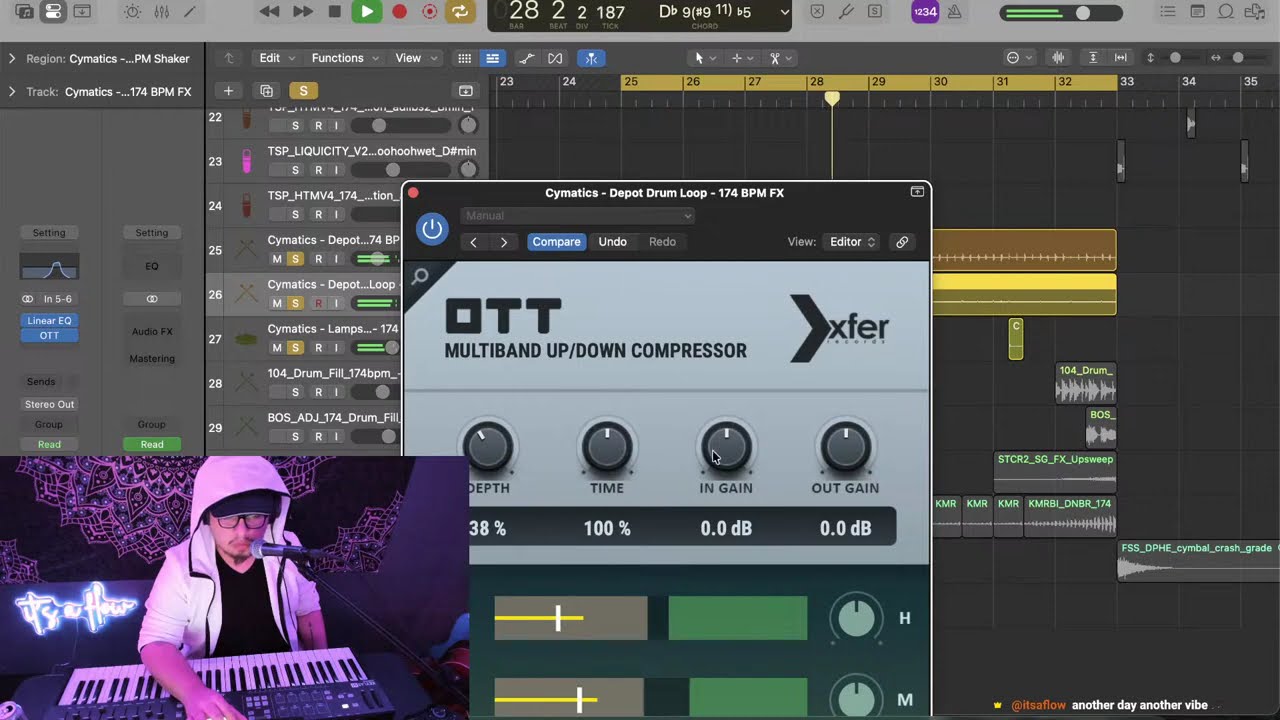
Task: Go to next plugin preset arrow
Action: 504,242
